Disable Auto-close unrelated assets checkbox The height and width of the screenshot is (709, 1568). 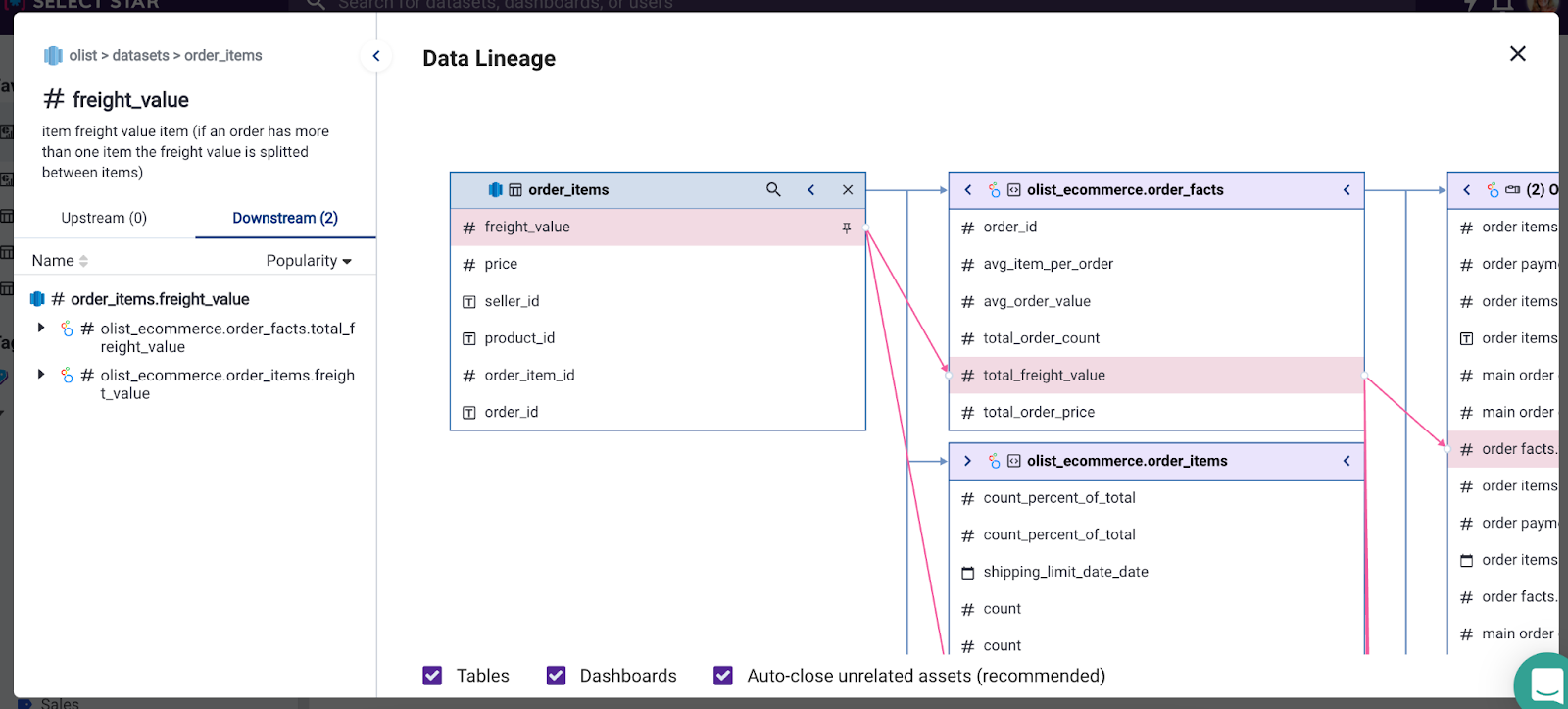[723, 676]
